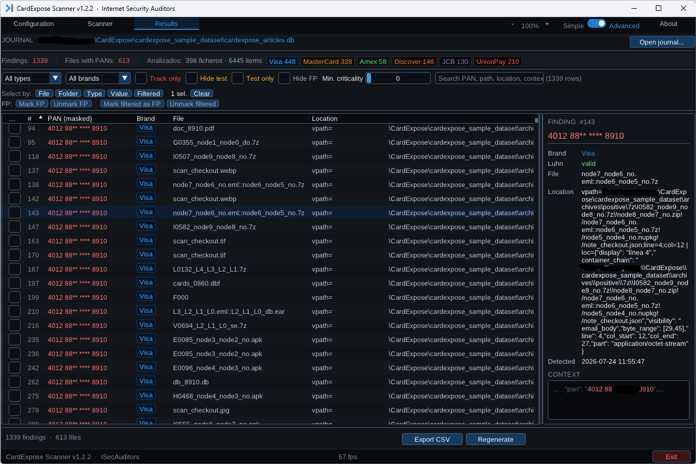696x464 pixels.
Task: Adjust the Min. criticality slider
Action: [398, 79]
